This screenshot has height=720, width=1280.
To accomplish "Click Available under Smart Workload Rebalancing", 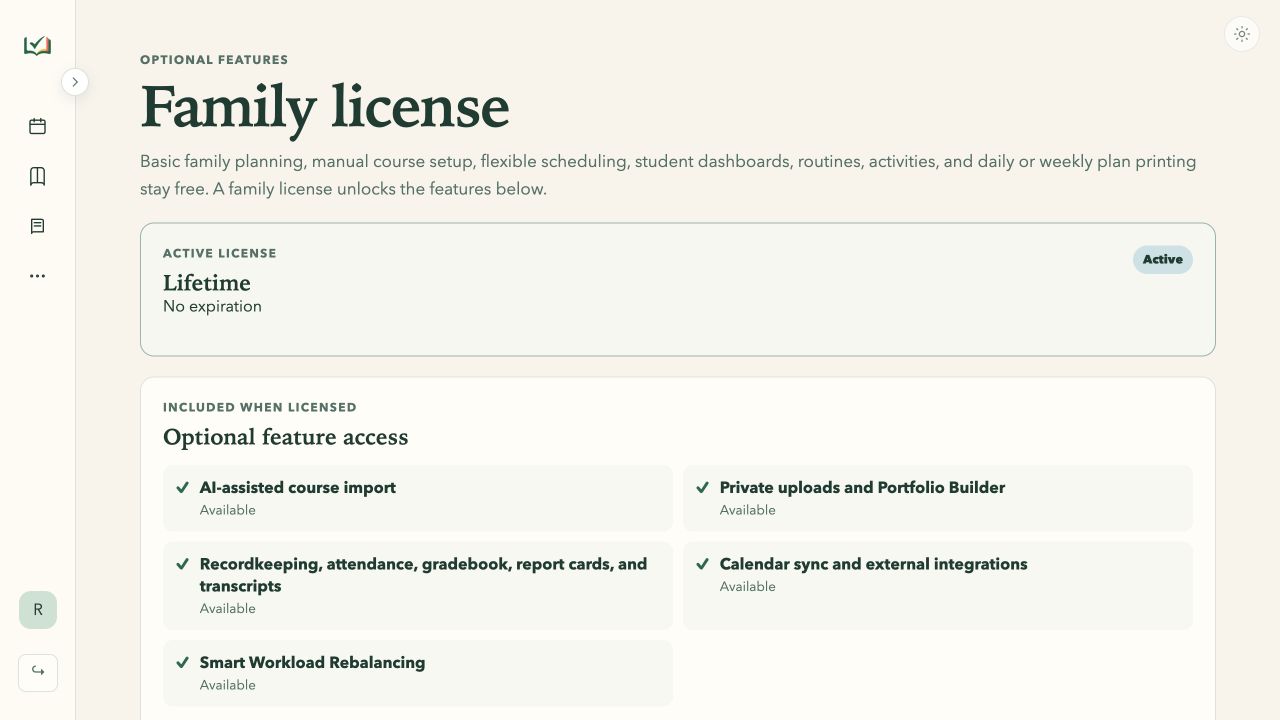I will click(228, 685).
